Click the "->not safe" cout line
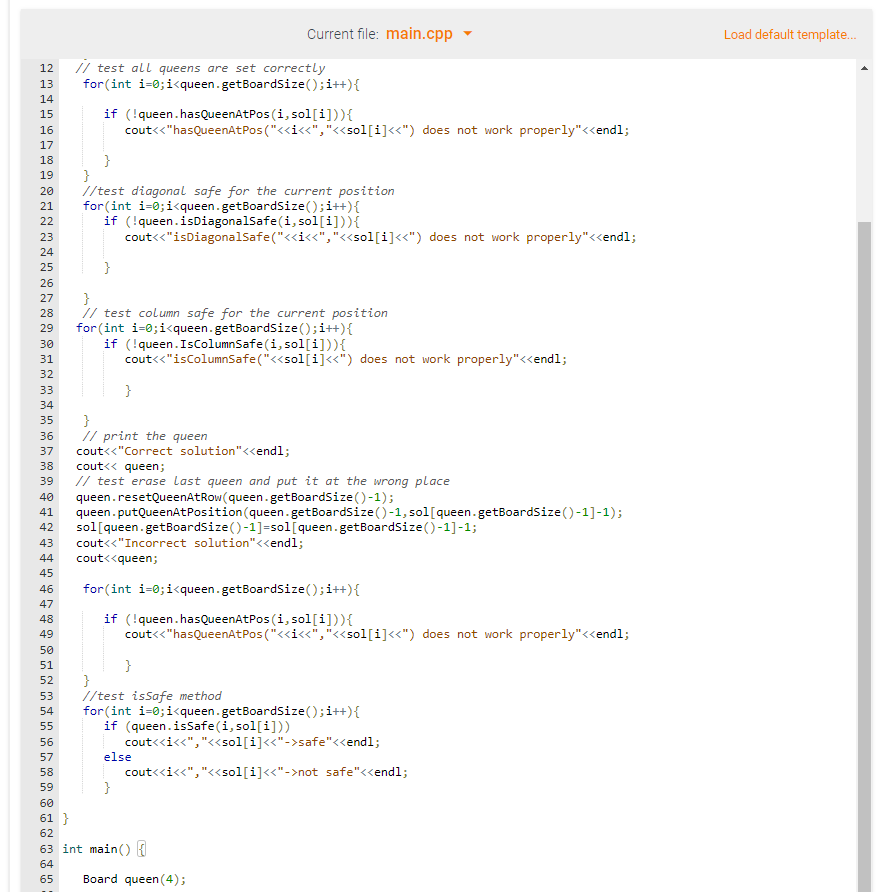 pyautogui.click(x=266, y=772)
